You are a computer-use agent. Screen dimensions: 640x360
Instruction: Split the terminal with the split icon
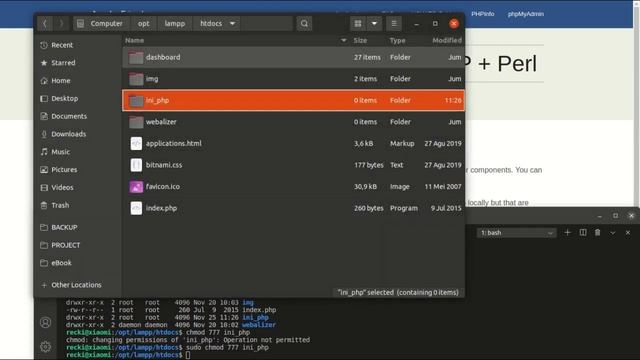coord(582,232)
